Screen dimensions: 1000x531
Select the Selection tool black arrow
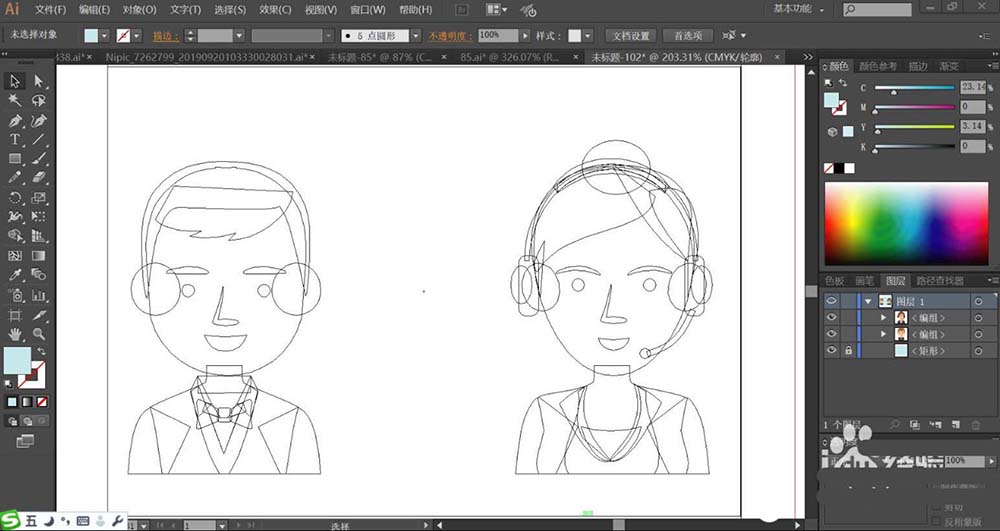[15, 81]
